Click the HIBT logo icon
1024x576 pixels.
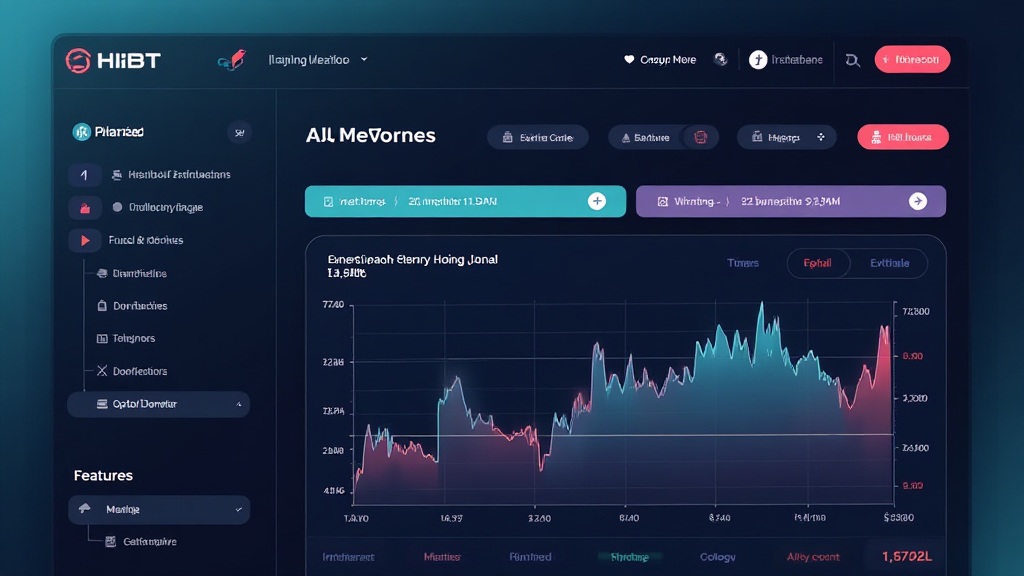(x=78, y=60)
